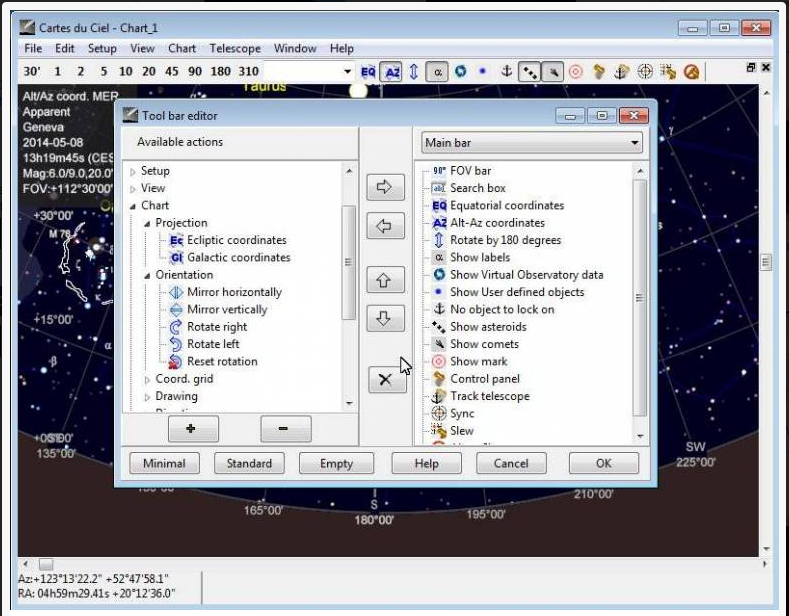Click the Empty preset button
Viewport: 789px width, 616px height.
pos(337,464)
